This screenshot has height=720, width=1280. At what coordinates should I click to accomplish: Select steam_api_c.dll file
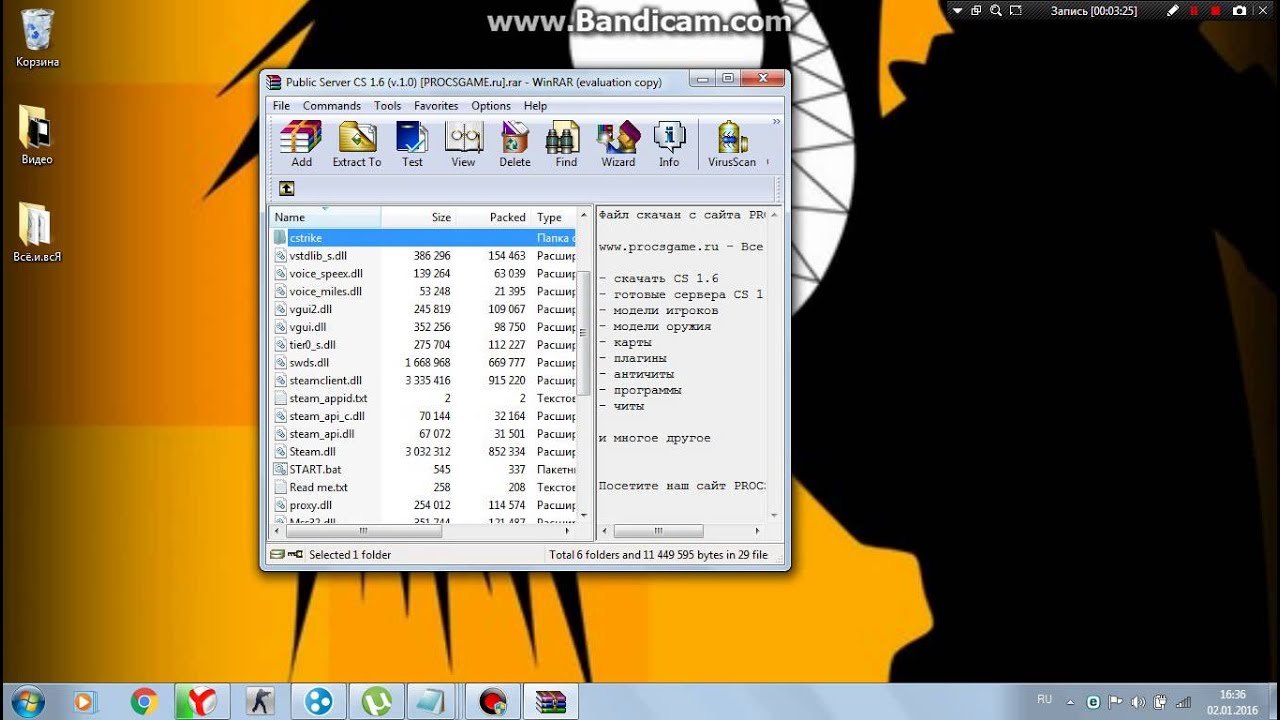click(x=423, y=417)
